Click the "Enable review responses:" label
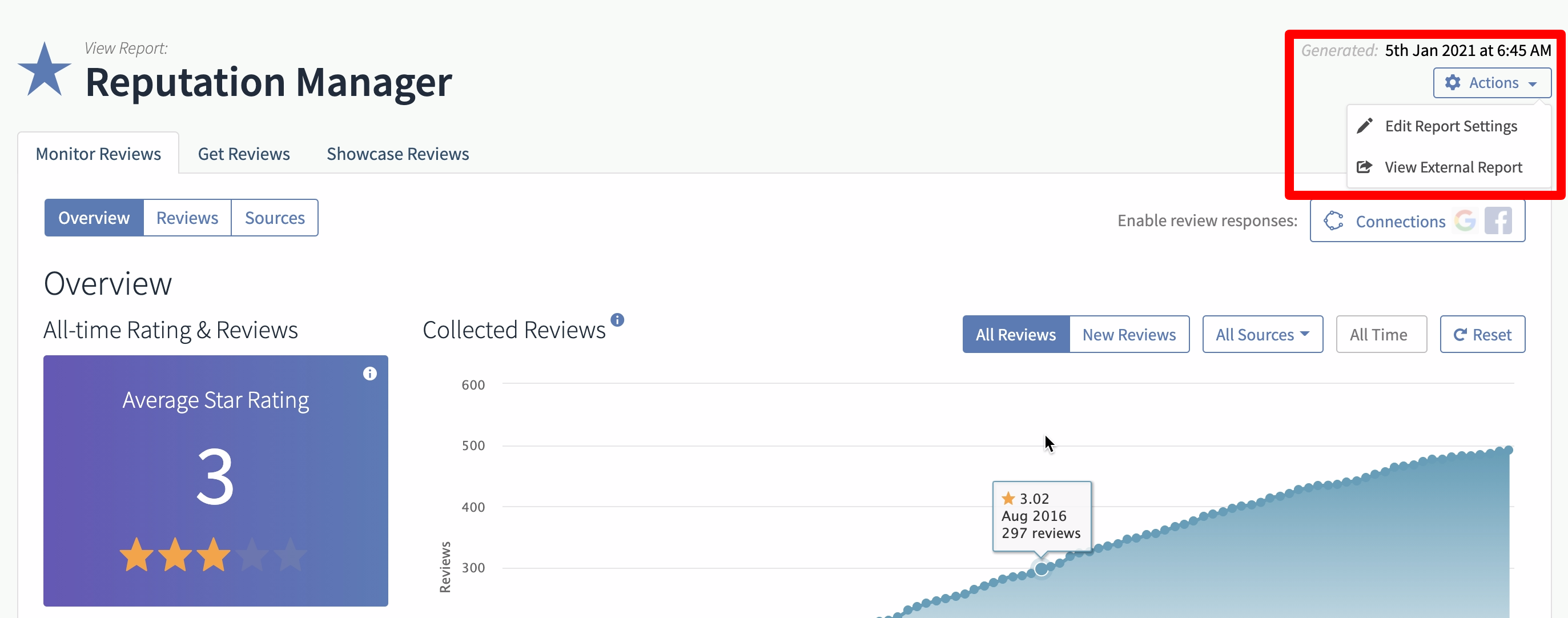 [1207, 220]
